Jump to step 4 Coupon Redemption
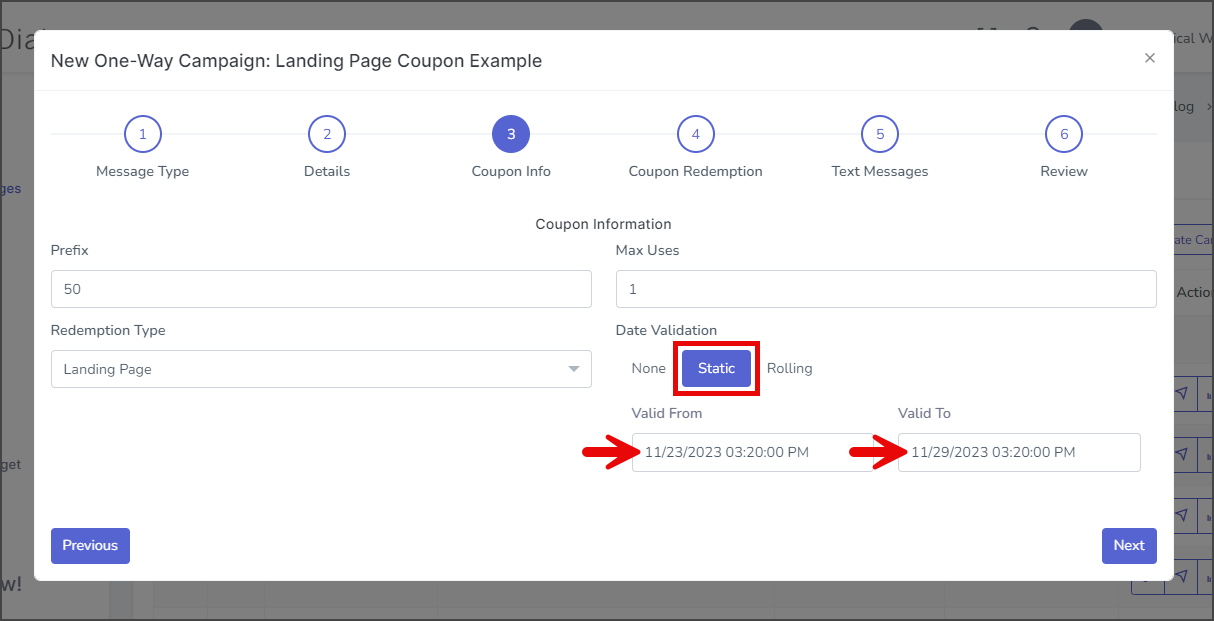This screenshot has height=621, width=1214. pyautogui.click(x=695, y=134)
